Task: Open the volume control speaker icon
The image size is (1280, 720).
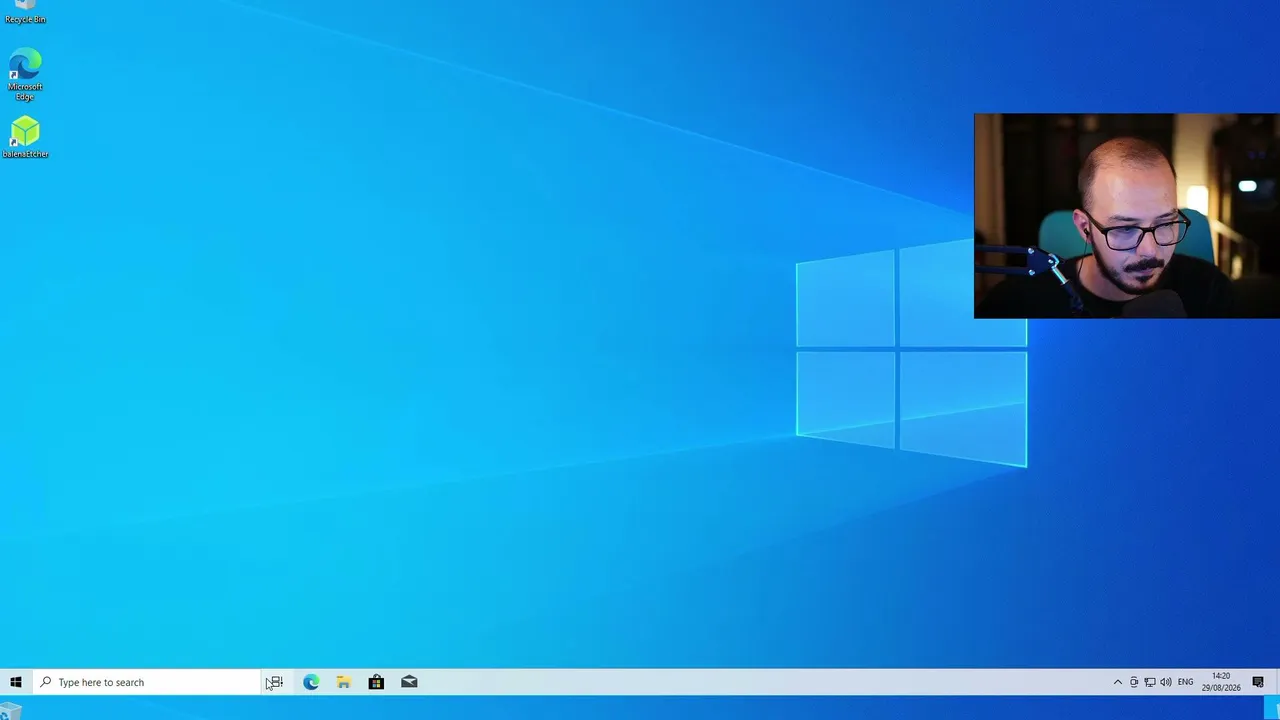Action: 1166,682
